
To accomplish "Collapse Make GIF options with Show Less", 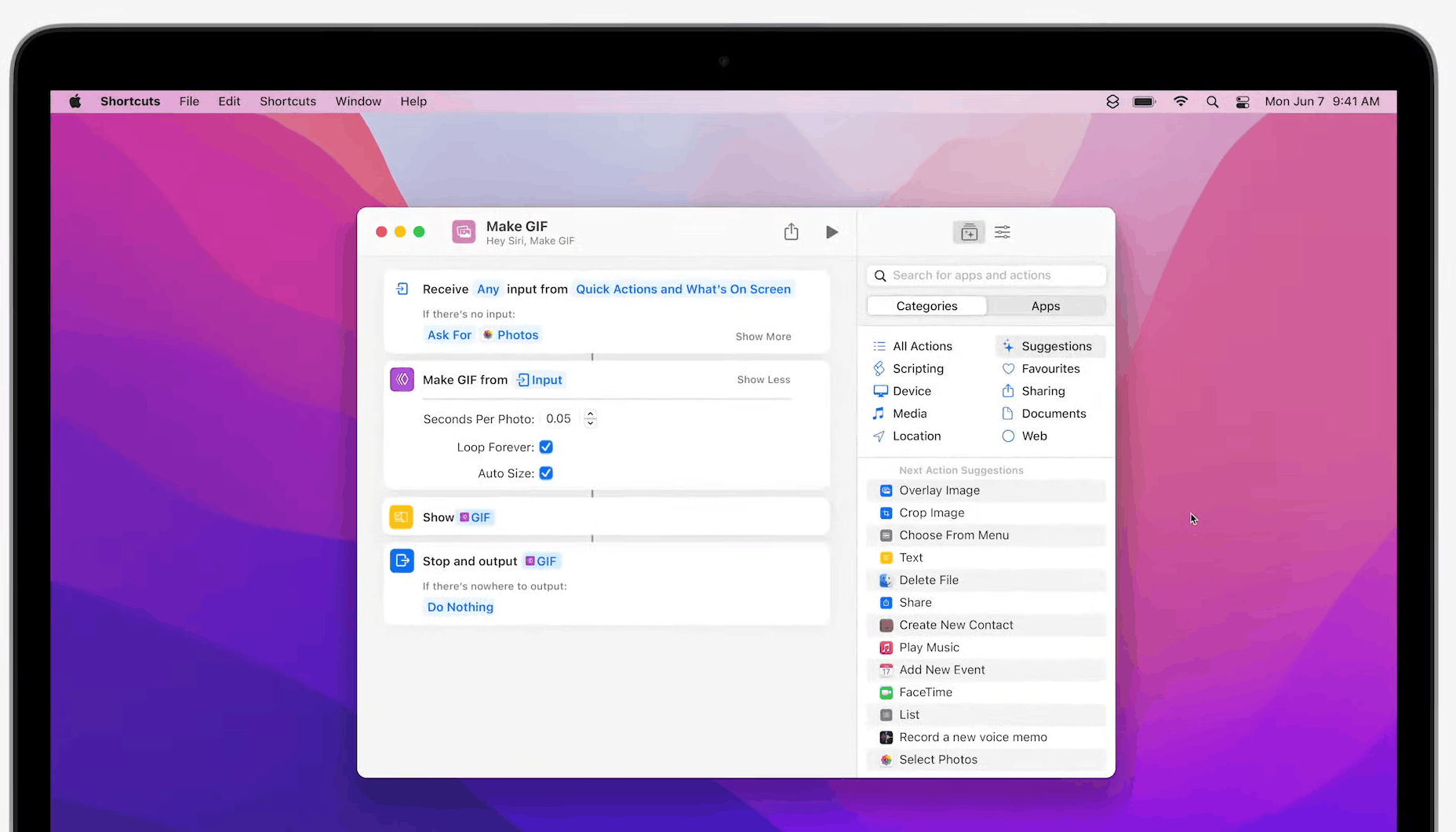I will click(762, 379).
